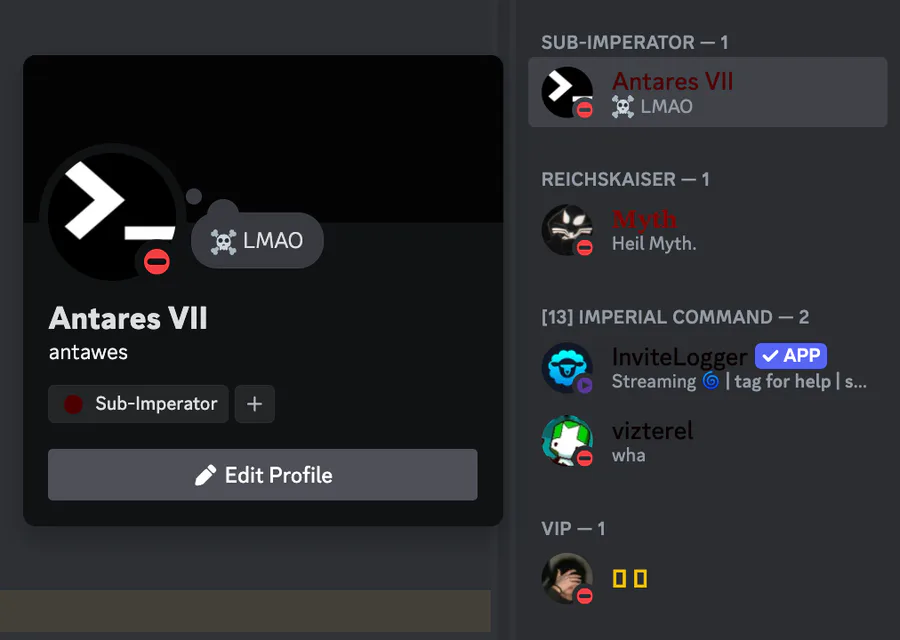The image size is (900, 640).
Task: Click the Antares VII display name on profile
Action: tap(128, 318)
